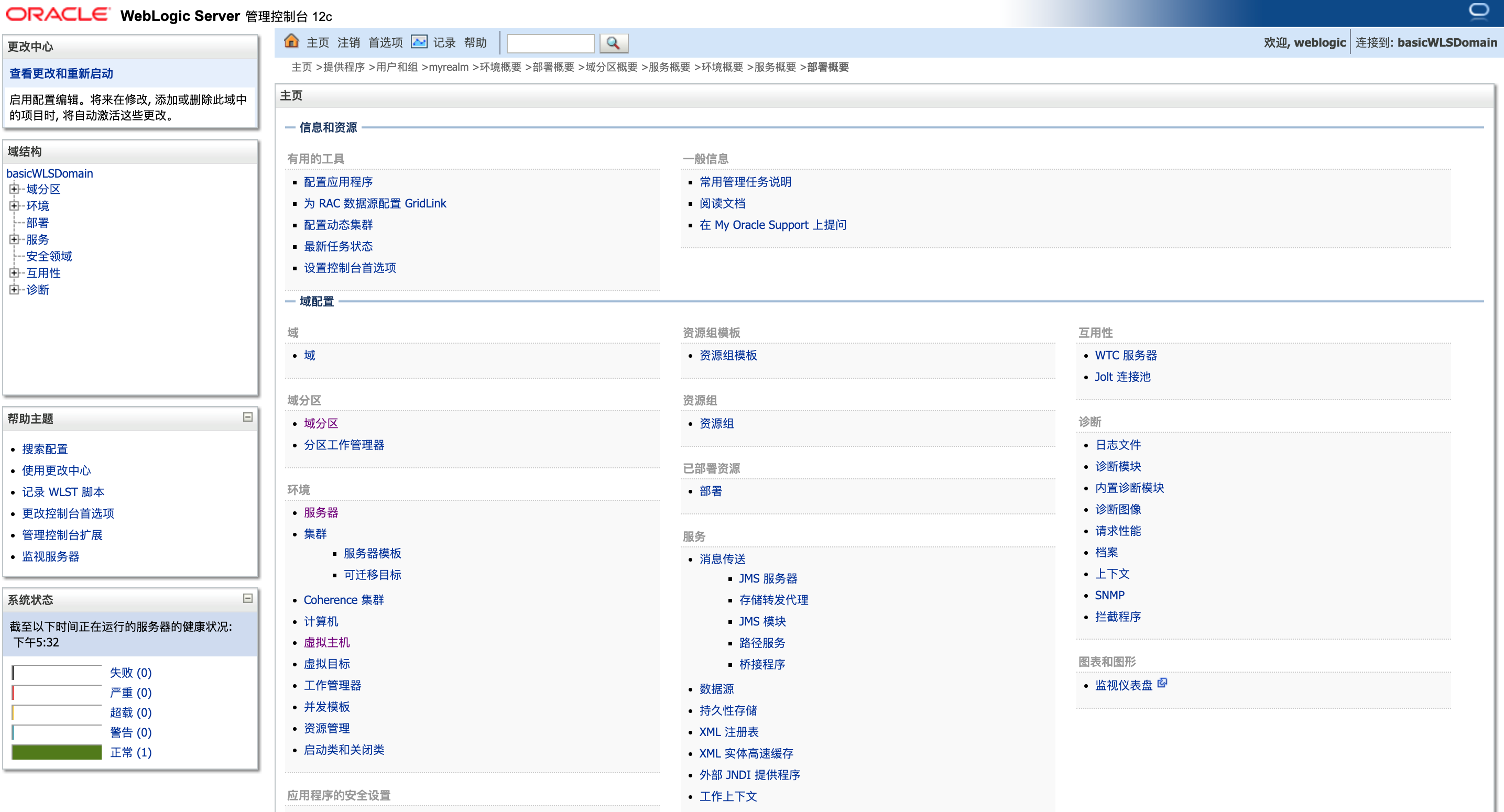1504x812 pixels.
Task: Click the green 正常 health status bar
Action: pyautogui.click(x=57, y=752)
